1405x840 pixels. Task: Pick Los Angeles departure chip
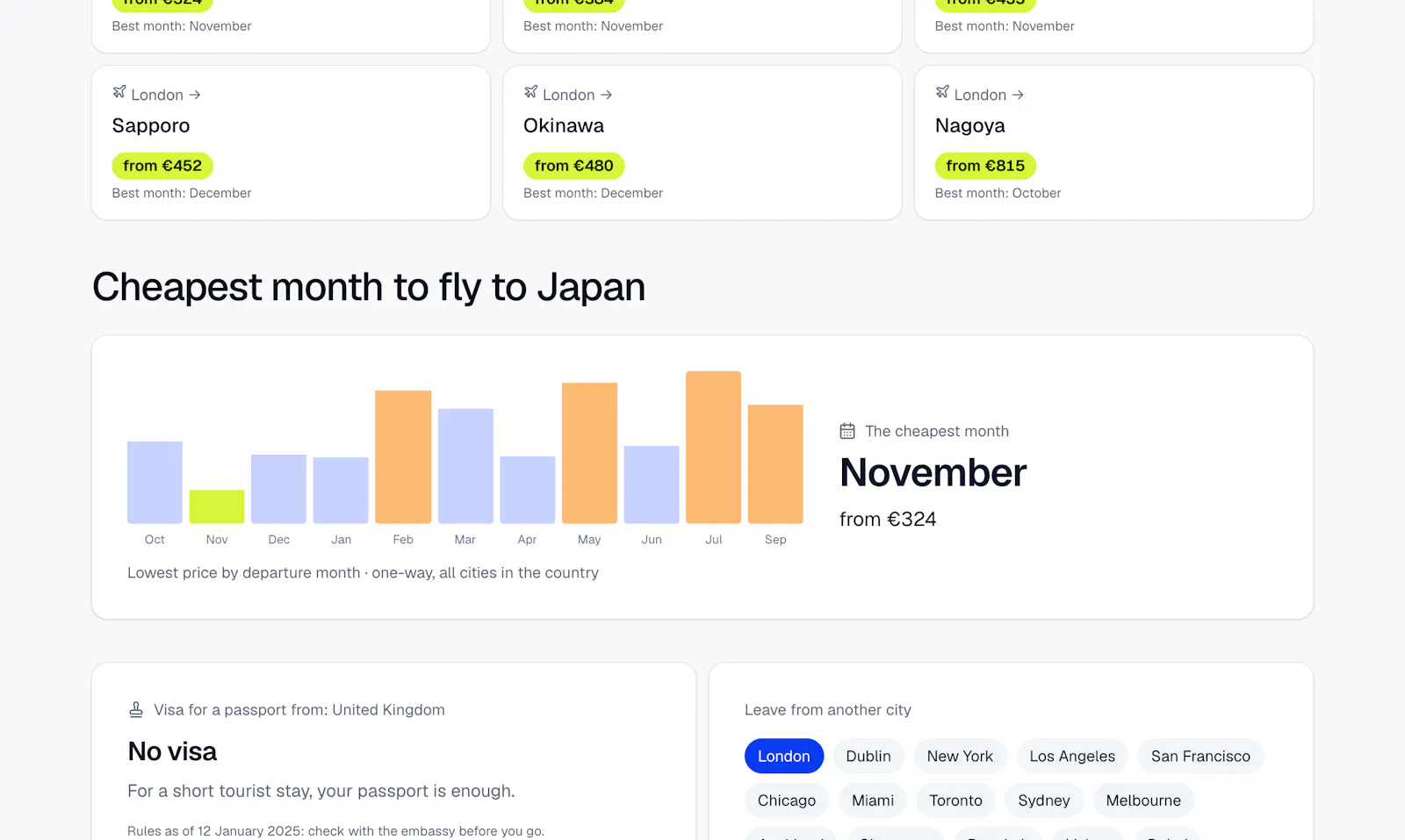tap(1072, 756)
